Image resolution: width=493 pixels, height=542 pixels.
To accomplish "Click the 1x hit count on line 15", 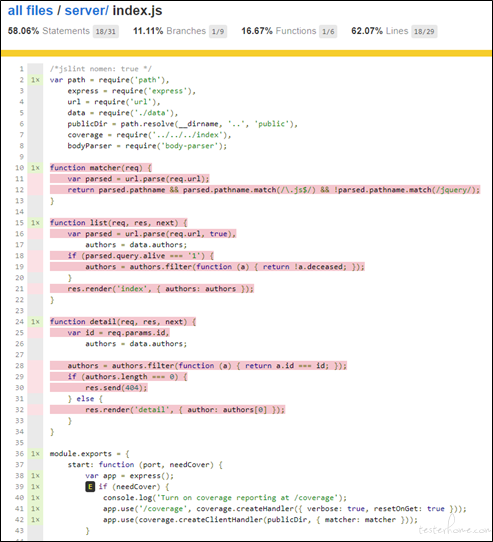I will [35, 223].
